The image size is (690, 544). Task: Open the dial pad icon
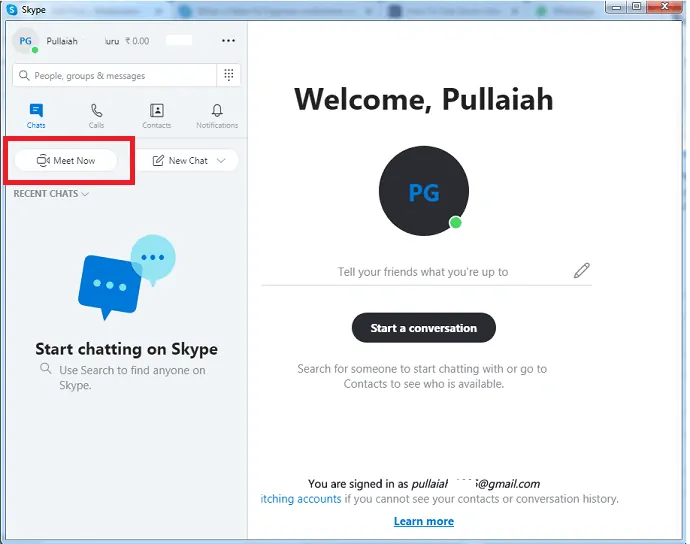pyautogui.click(x=229, y=75)
